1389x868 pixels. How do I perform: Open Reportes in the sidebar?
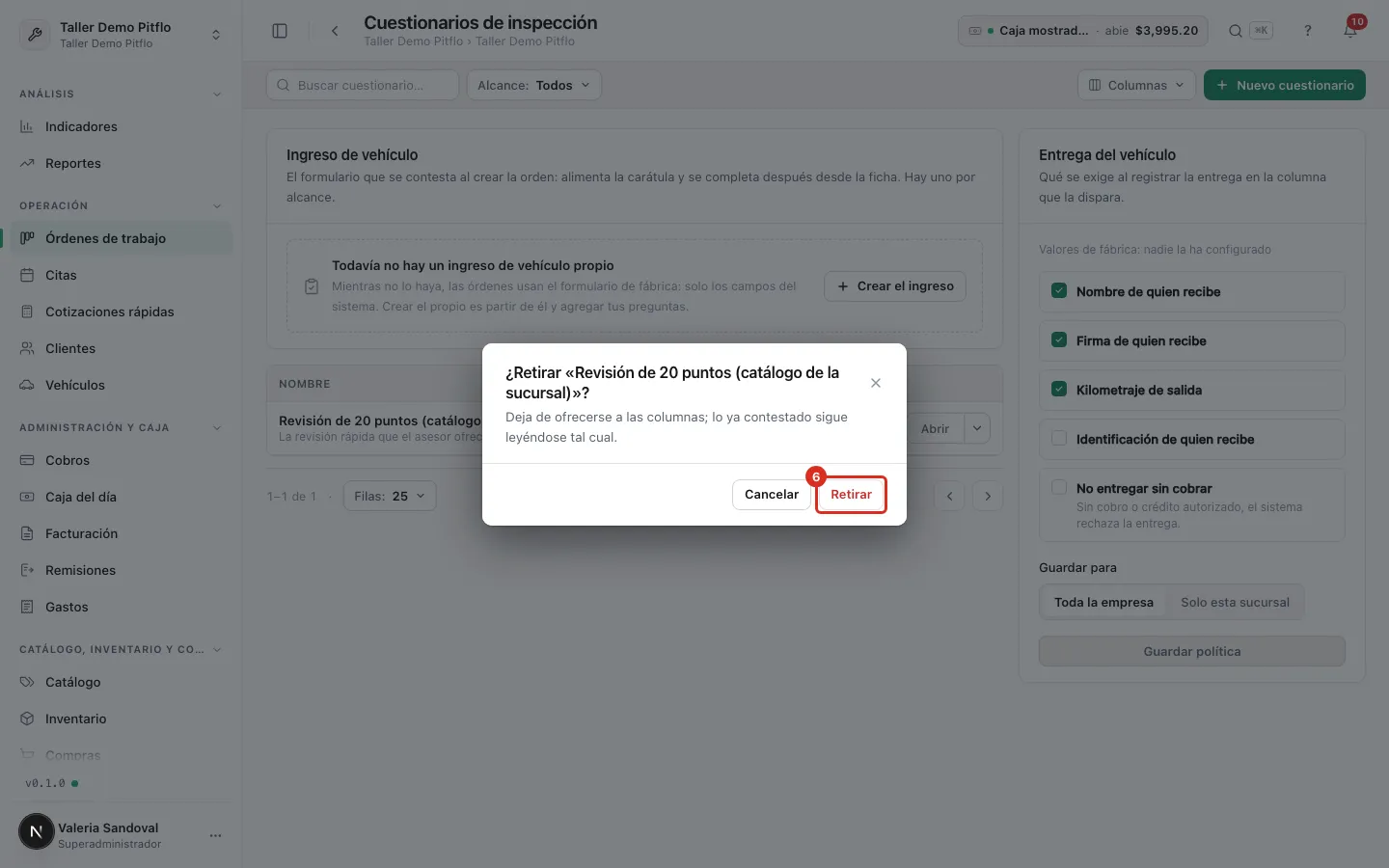121,163
